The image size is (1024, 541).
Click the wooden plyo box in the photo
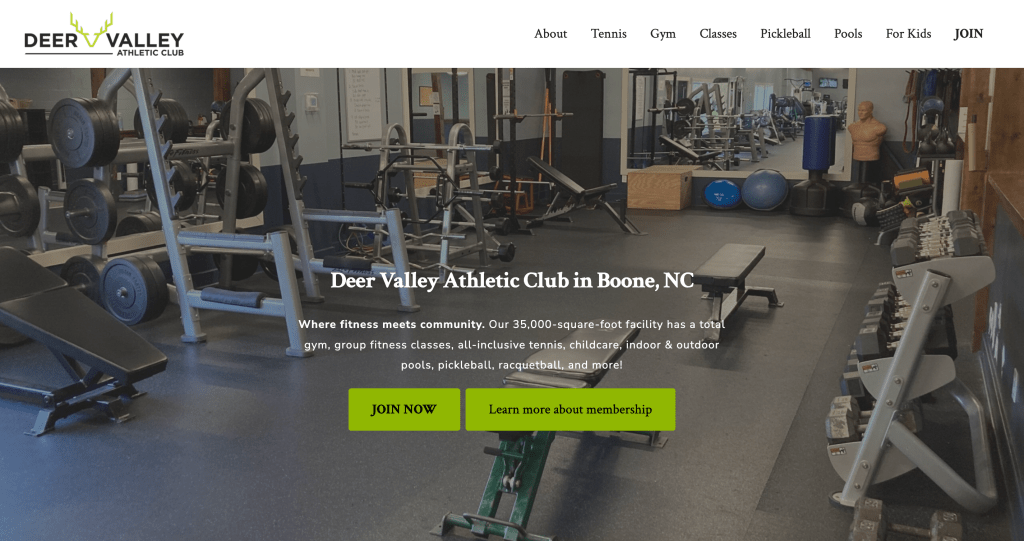[659, 188]
